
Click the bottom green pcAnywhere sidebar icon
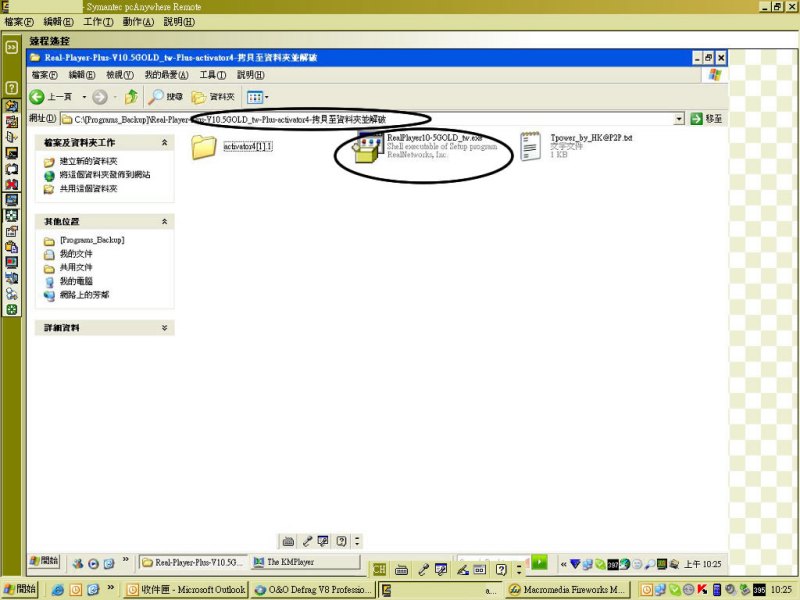11,309
